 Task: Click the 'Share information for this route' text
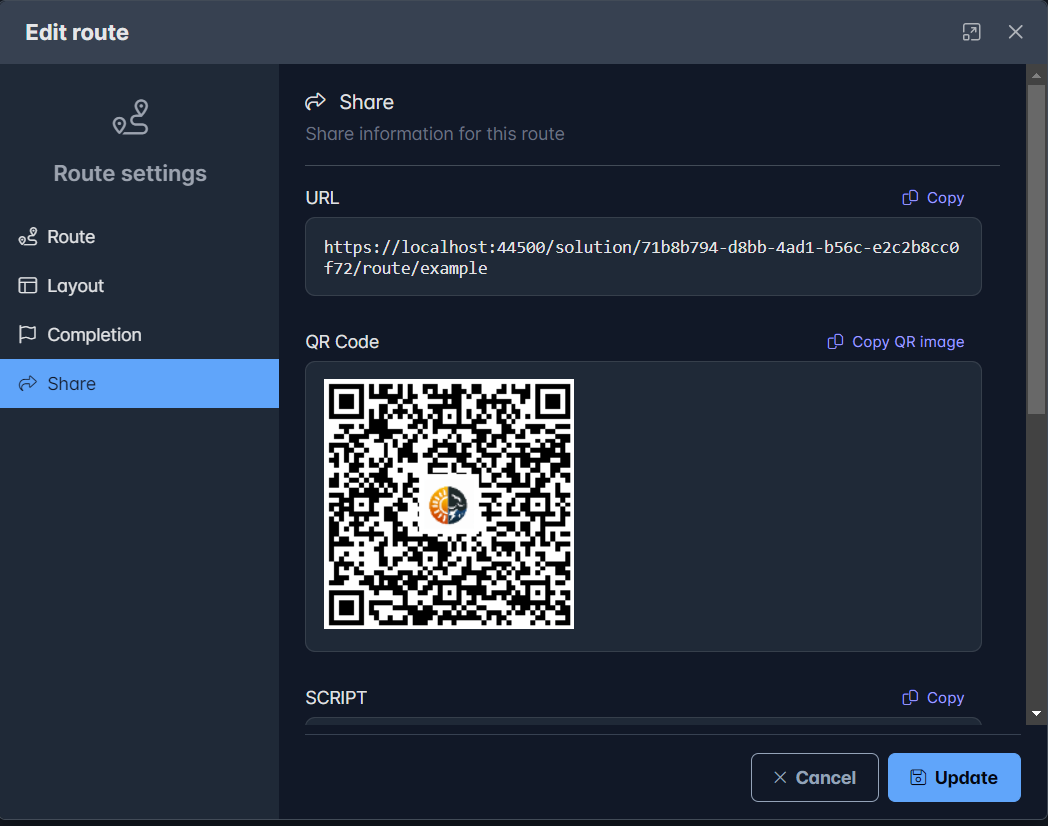pyautogui.click(x=435, y=134)
